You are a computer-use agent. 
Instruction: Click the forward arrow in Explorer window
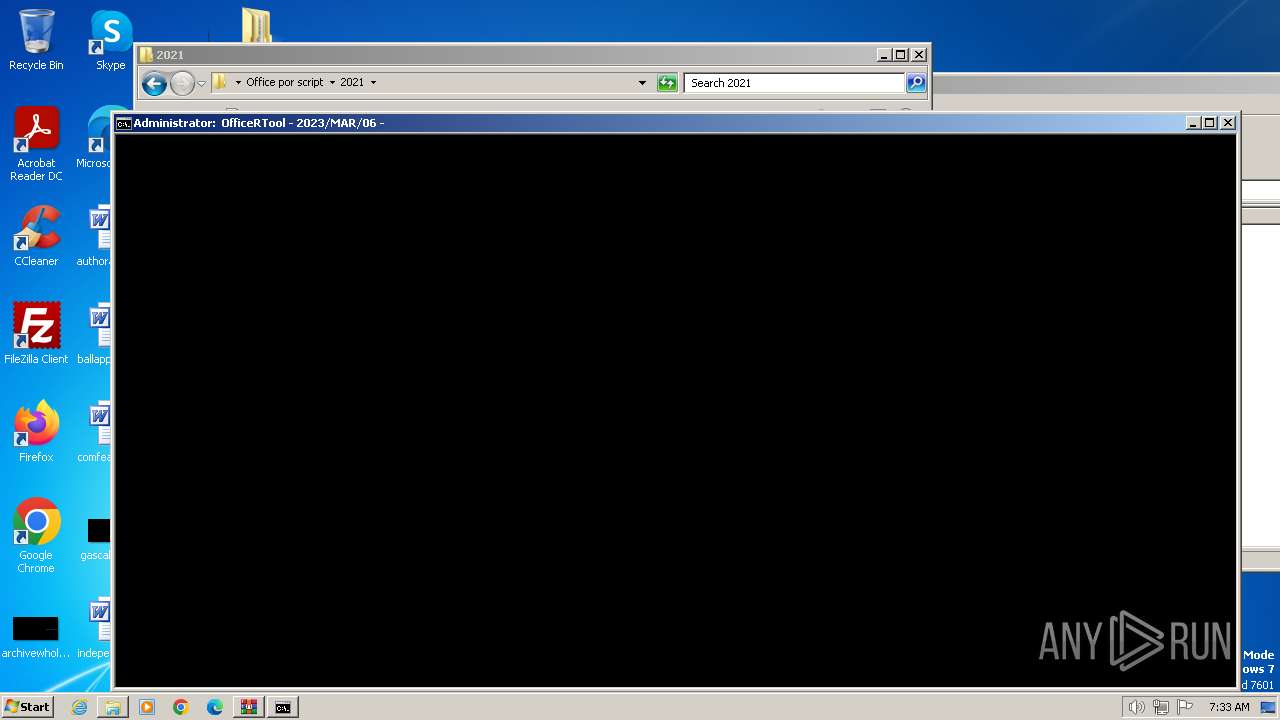click(x=182, y=83)
